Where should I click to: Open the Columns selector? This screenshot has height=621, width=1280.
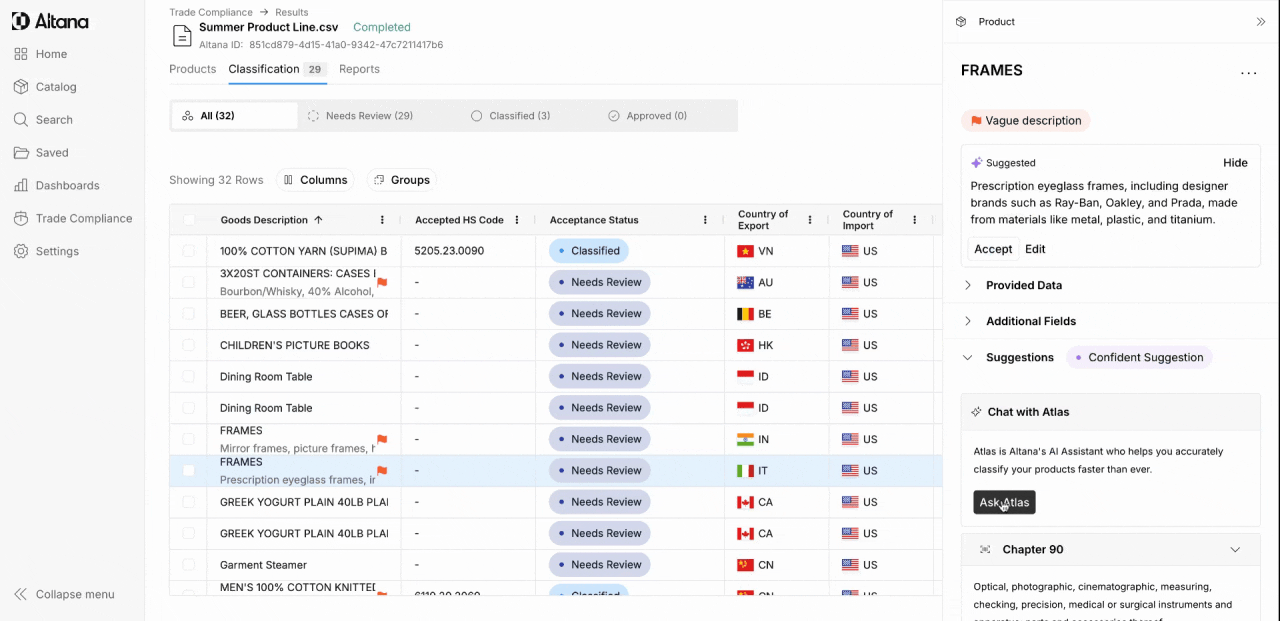[x=315, y=180]
